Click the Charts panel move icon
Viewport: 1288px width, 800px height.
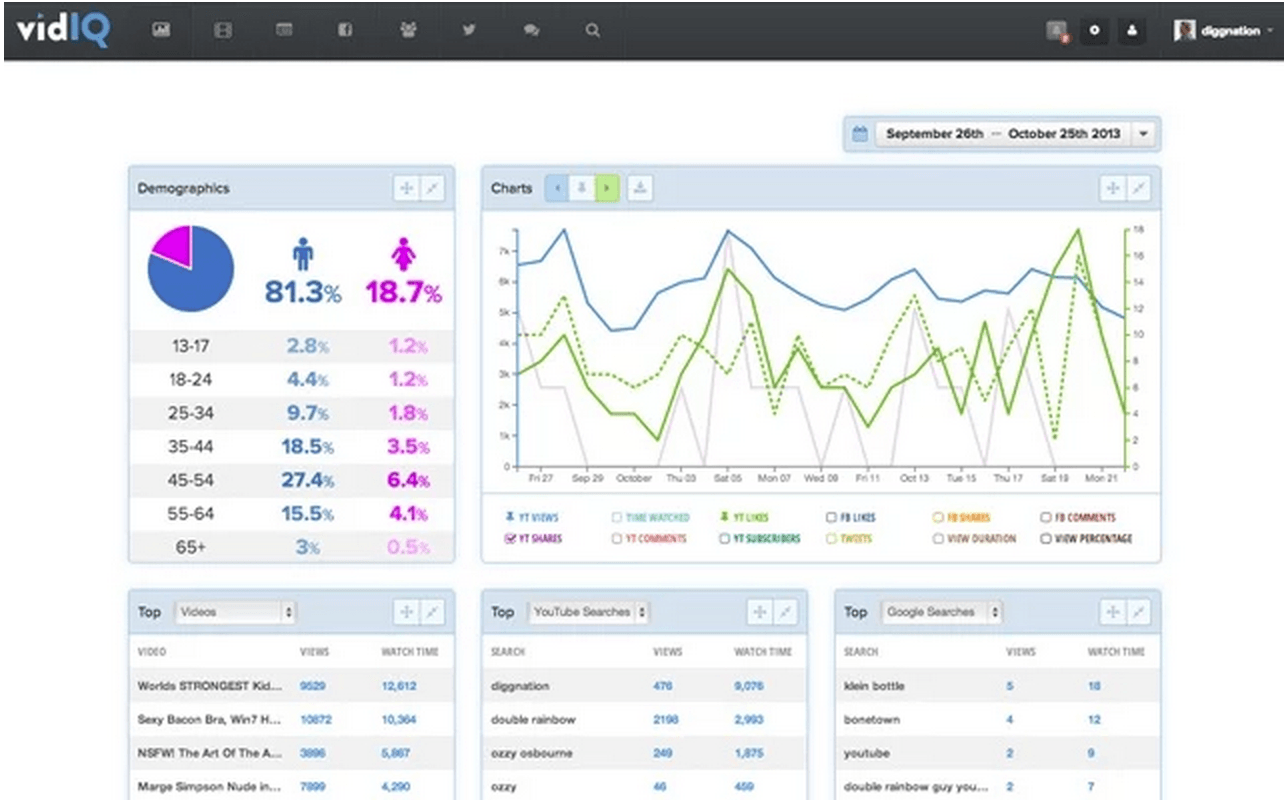pyautogui.click(x=1112, y=188)
